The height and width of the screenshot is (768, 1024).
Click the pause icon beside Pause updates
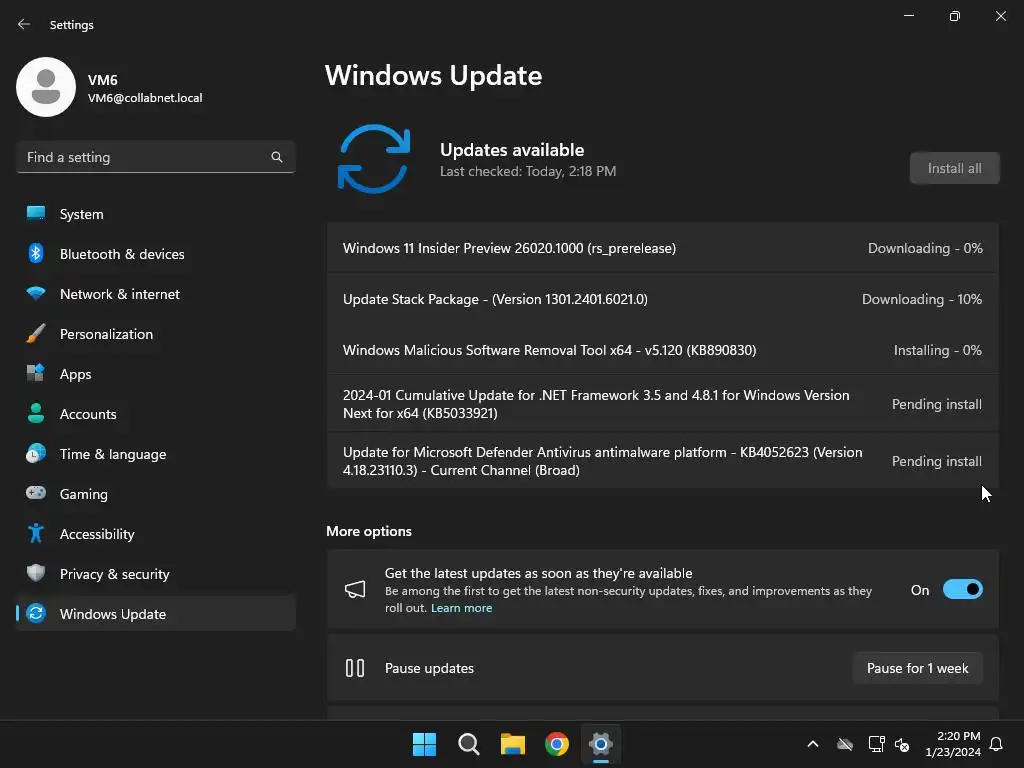pyautogui.click(x=355, y=668)
